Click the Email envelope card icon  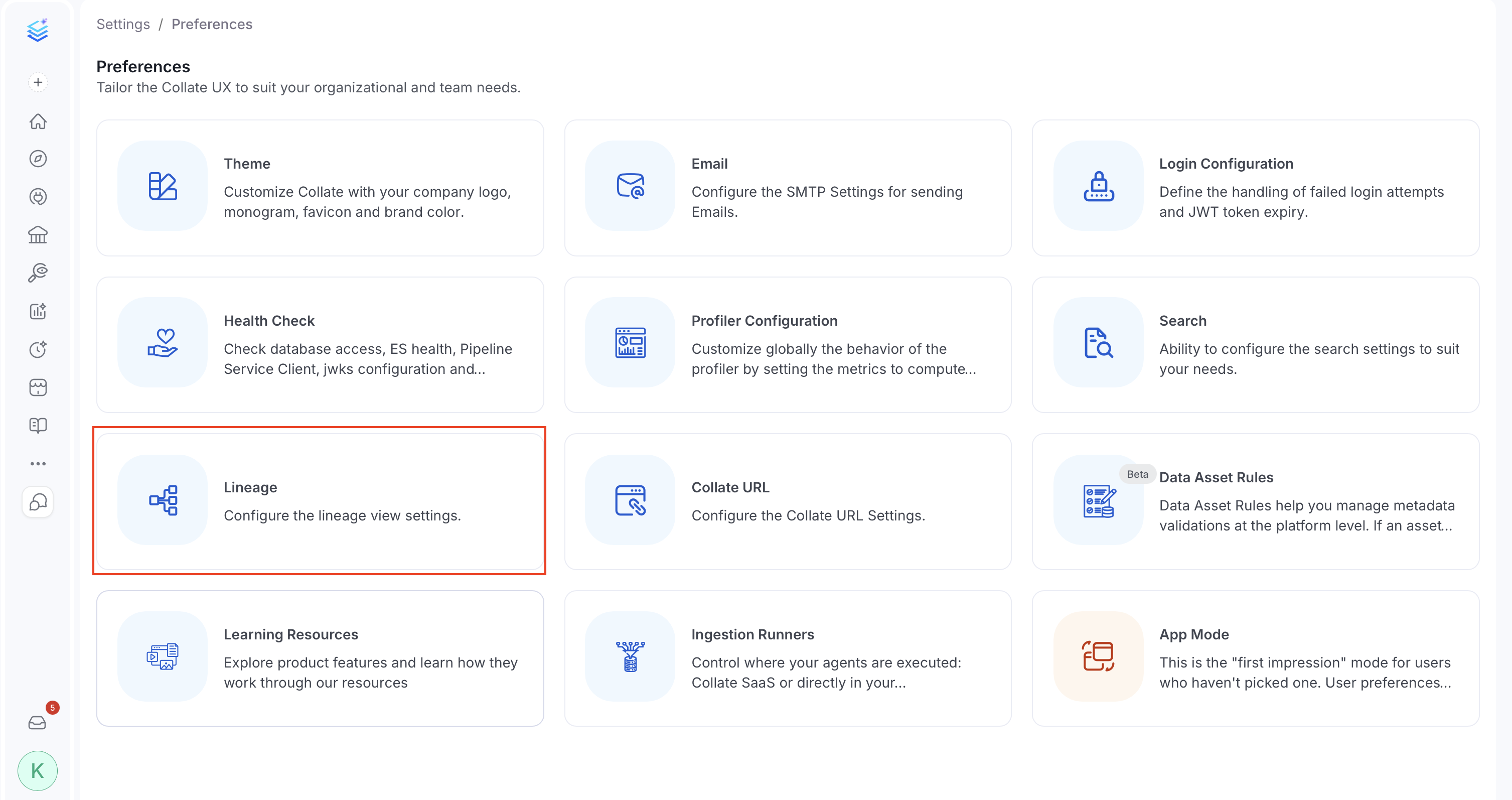point(631,186)
